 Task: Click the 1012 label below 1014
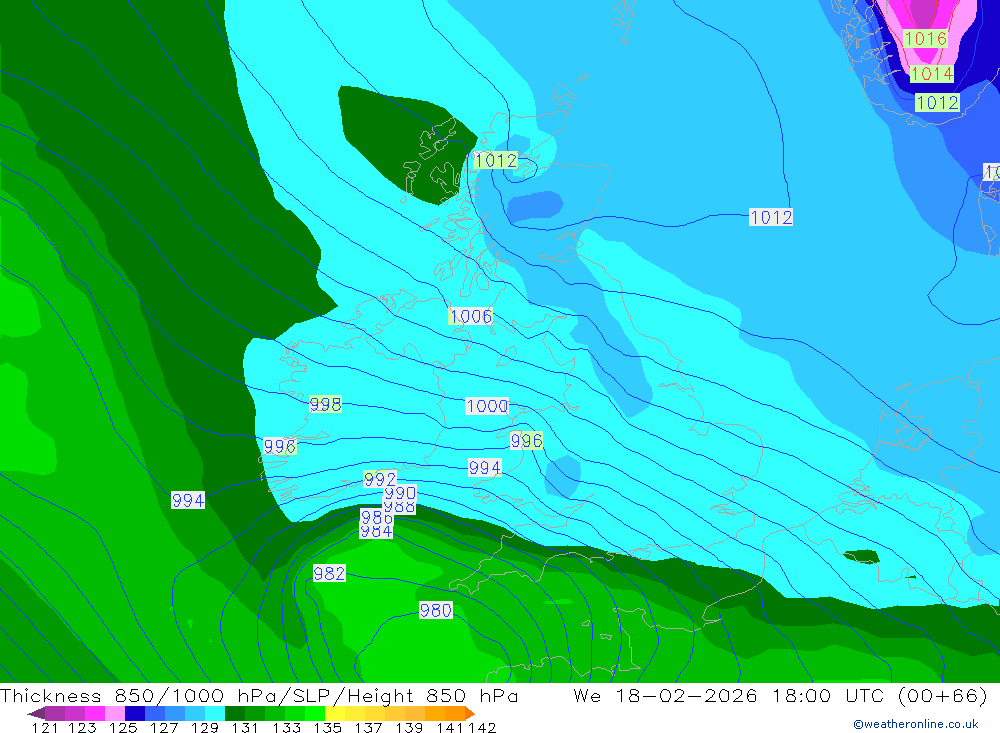[937, 103]
